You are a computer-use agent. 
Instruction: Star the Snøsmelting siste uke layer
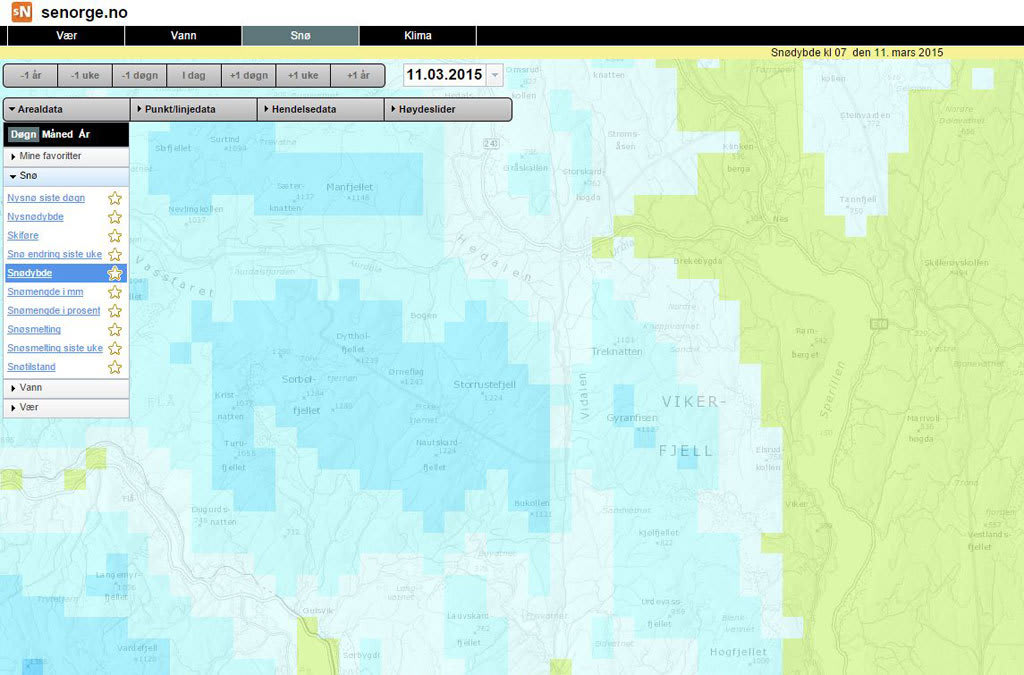pyautogui.click(x=115, y=348)
